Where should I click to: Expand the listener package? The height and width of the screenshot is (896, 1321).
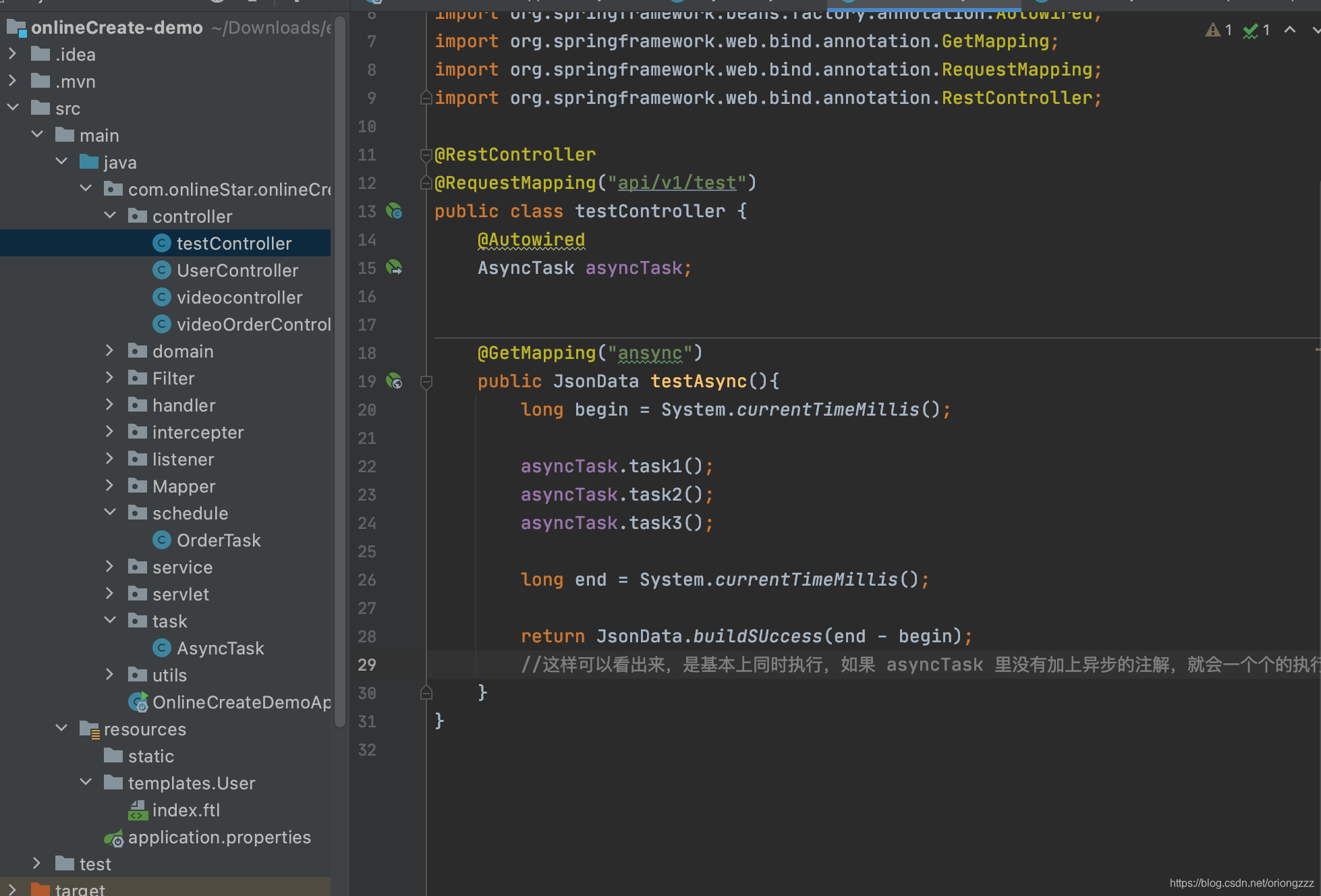(x=110, y=459)
